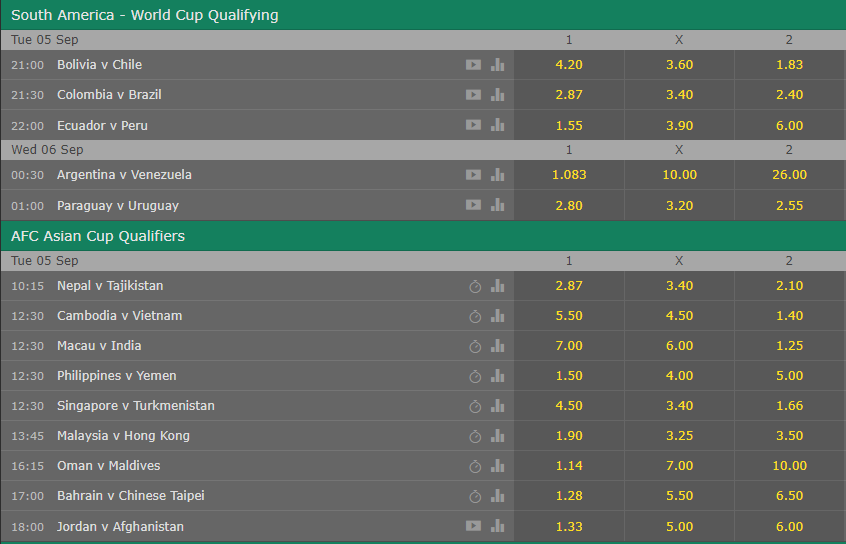Open Cambodia v Vietnam match link

pos(120,316)
